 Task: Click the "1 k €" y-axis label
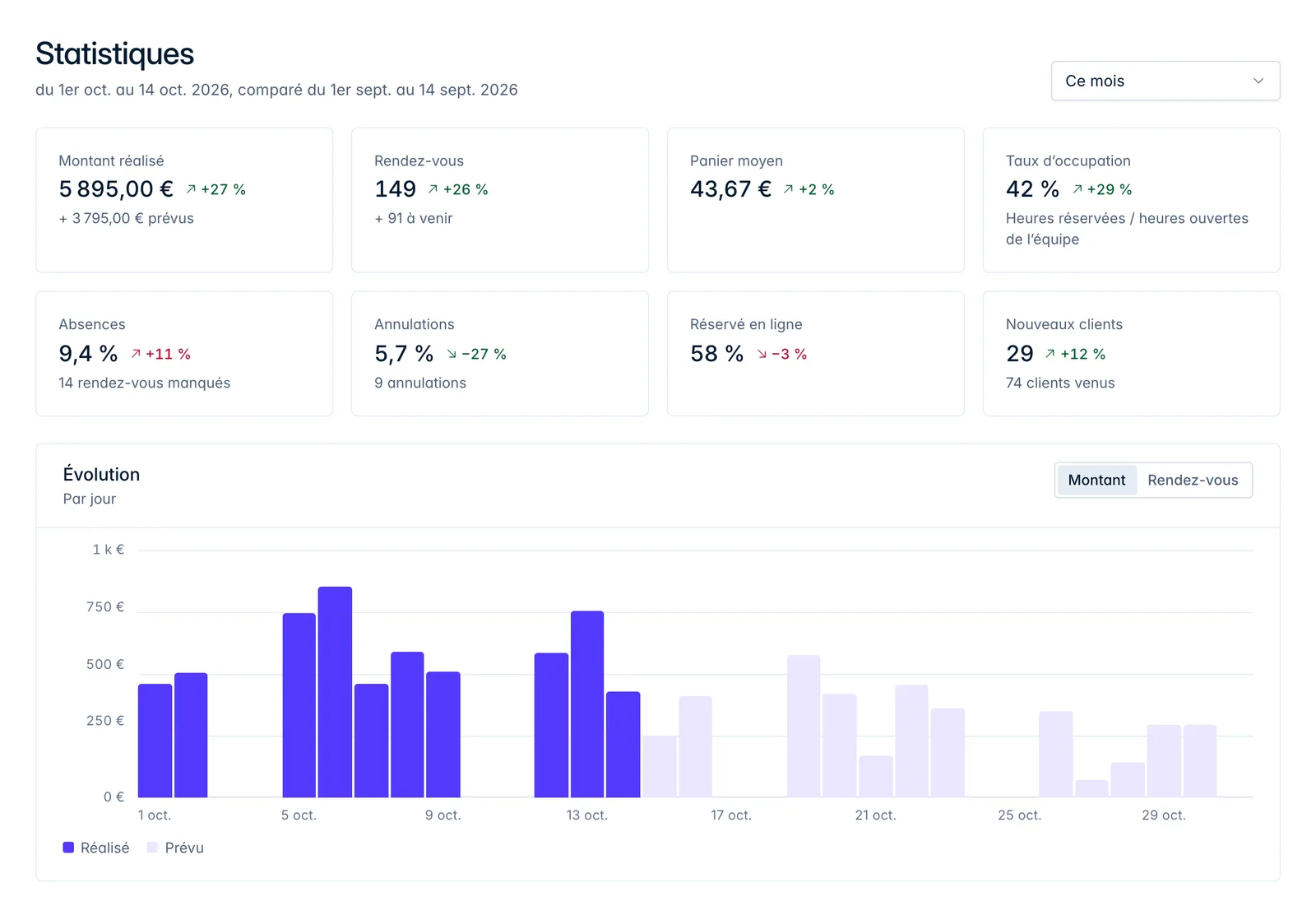(109, 550)
